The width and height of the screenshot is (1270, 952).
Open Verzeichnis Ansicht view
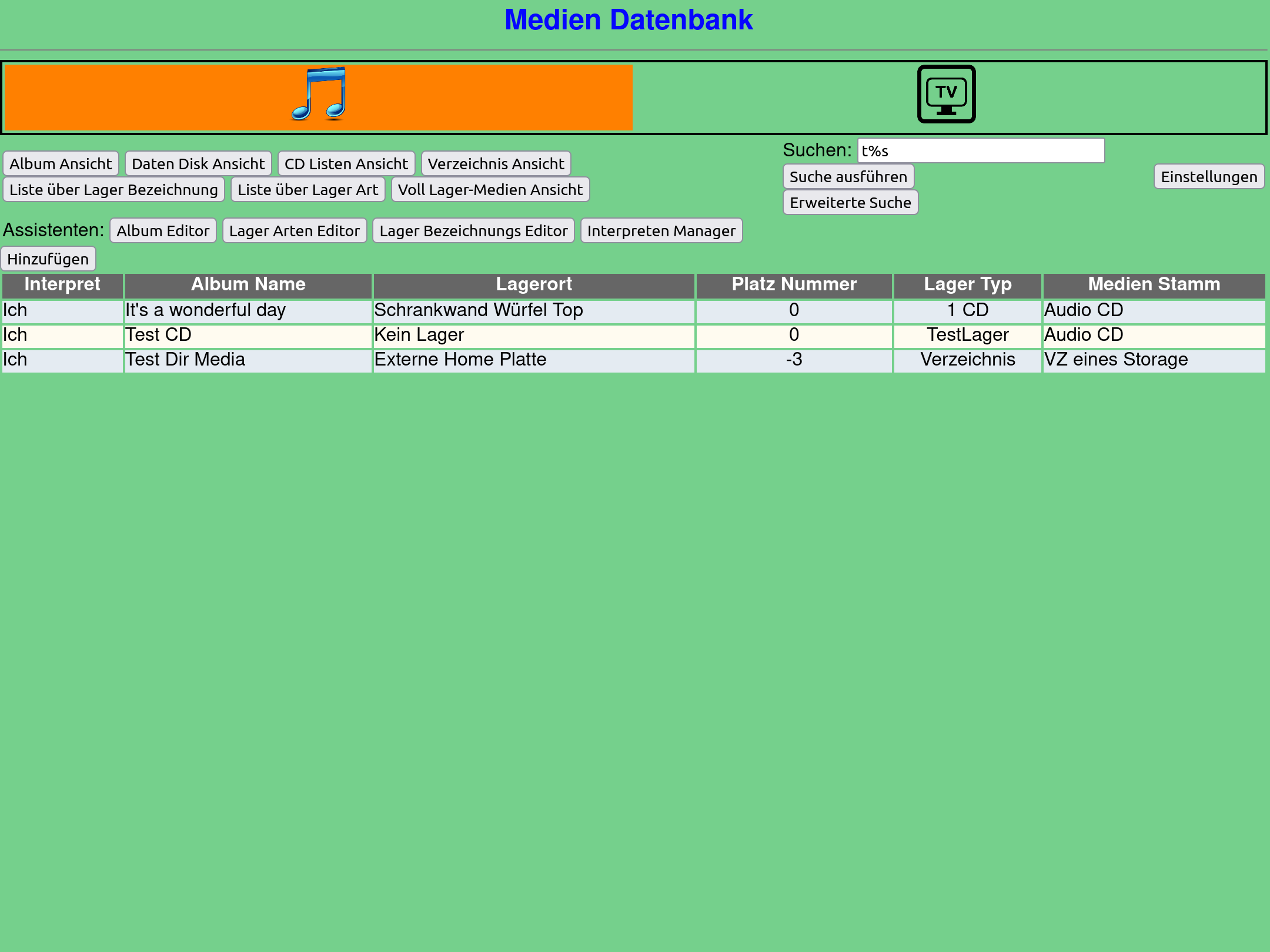coord(496,164)
